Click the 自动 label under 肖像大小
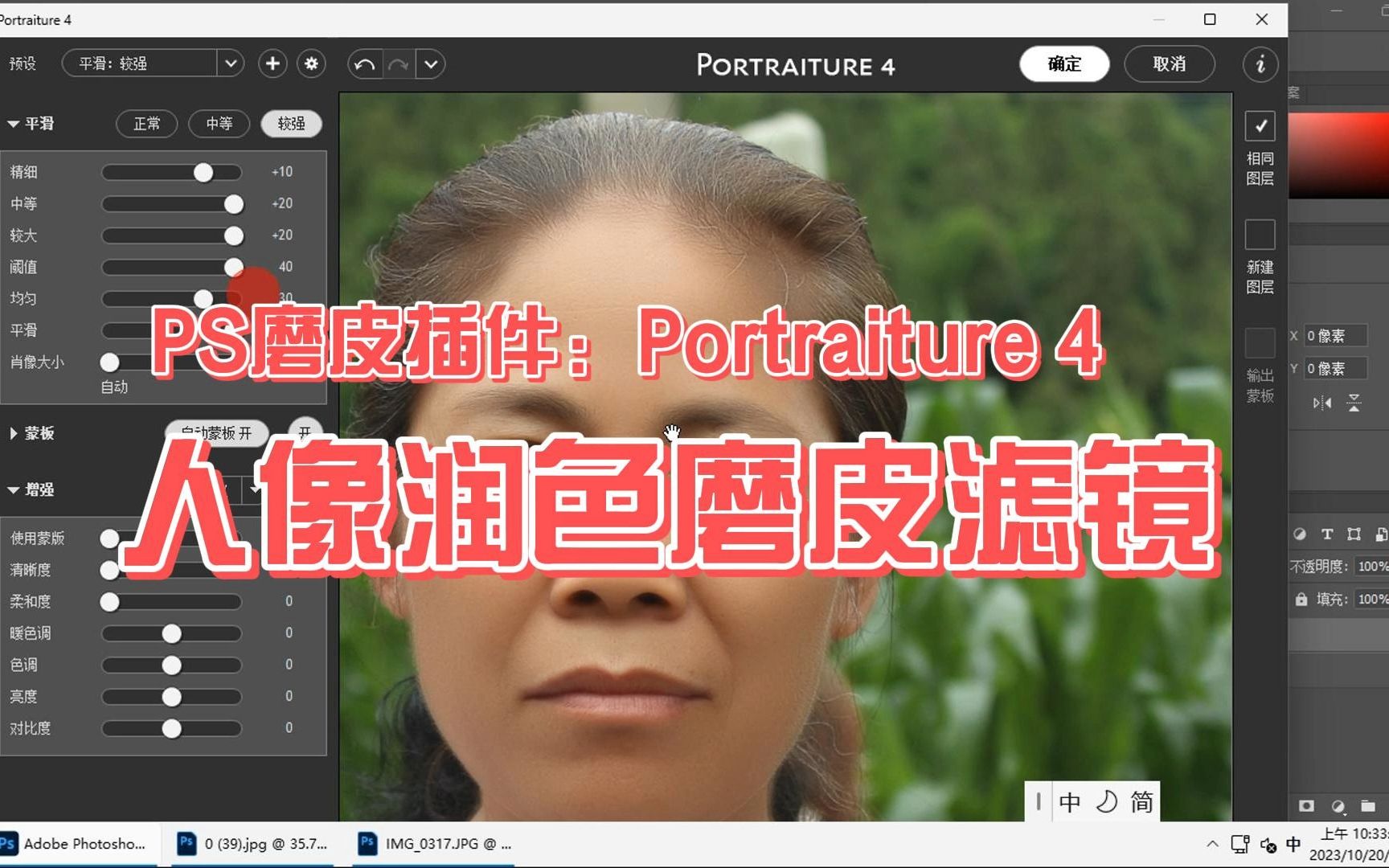The width and height of the screenshot is (1389, 868). point(114,387)
